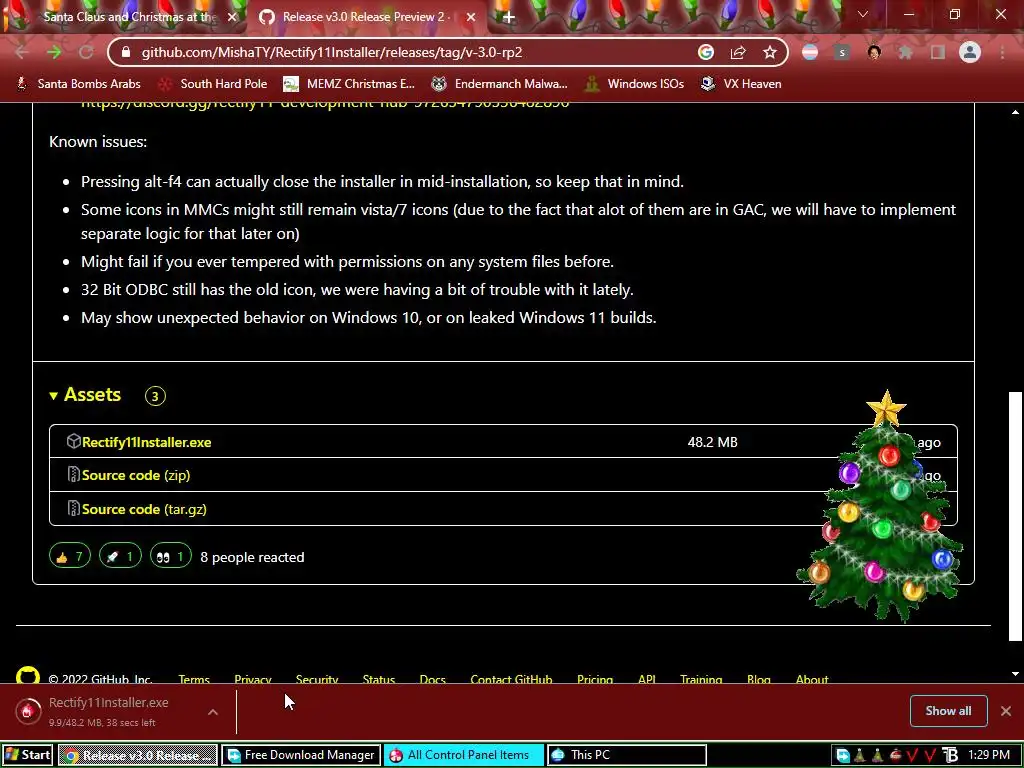Screen dimensions: 1024x768
Task: Click the archive icon beside Source code (tar.gz)
Action: coord(74,508)
